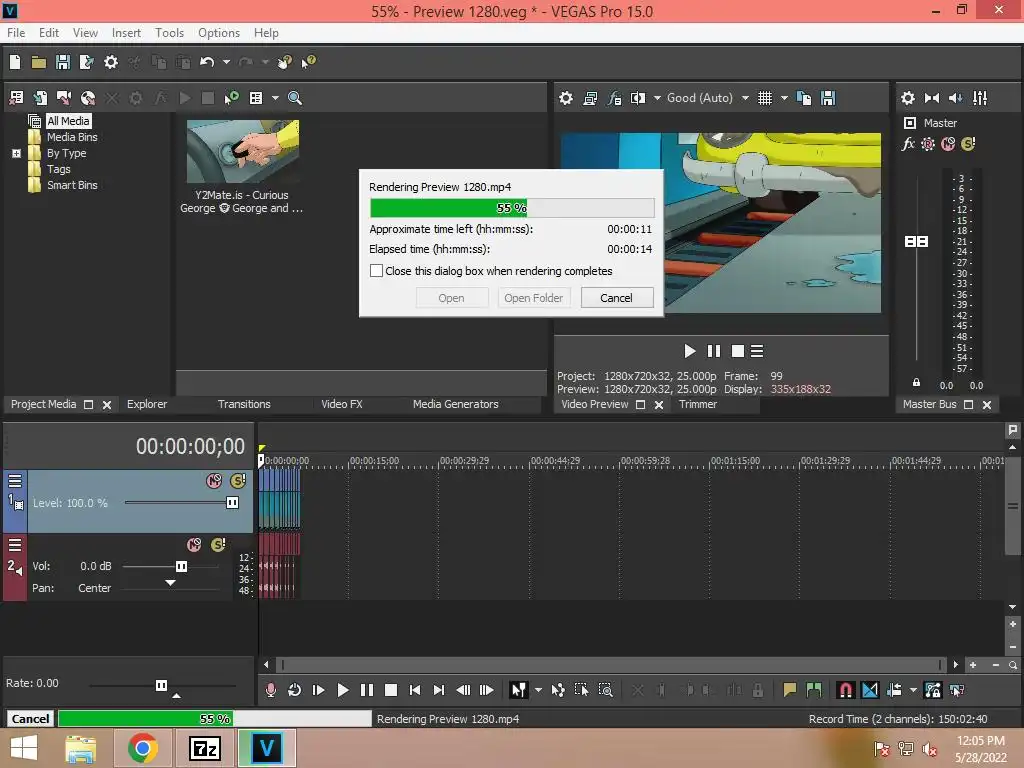Screen dimensions: 1024x768
Task: Open Normal Edit Tool dropdown arrow
Action: (x=538, y=690)
